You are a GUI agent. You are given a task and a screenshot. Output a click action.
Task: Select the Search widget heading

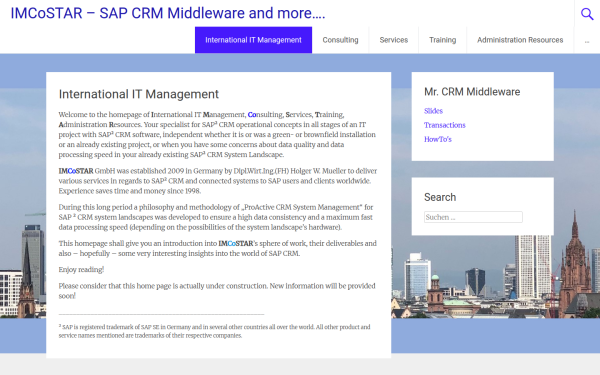click(x=440, y=197)
